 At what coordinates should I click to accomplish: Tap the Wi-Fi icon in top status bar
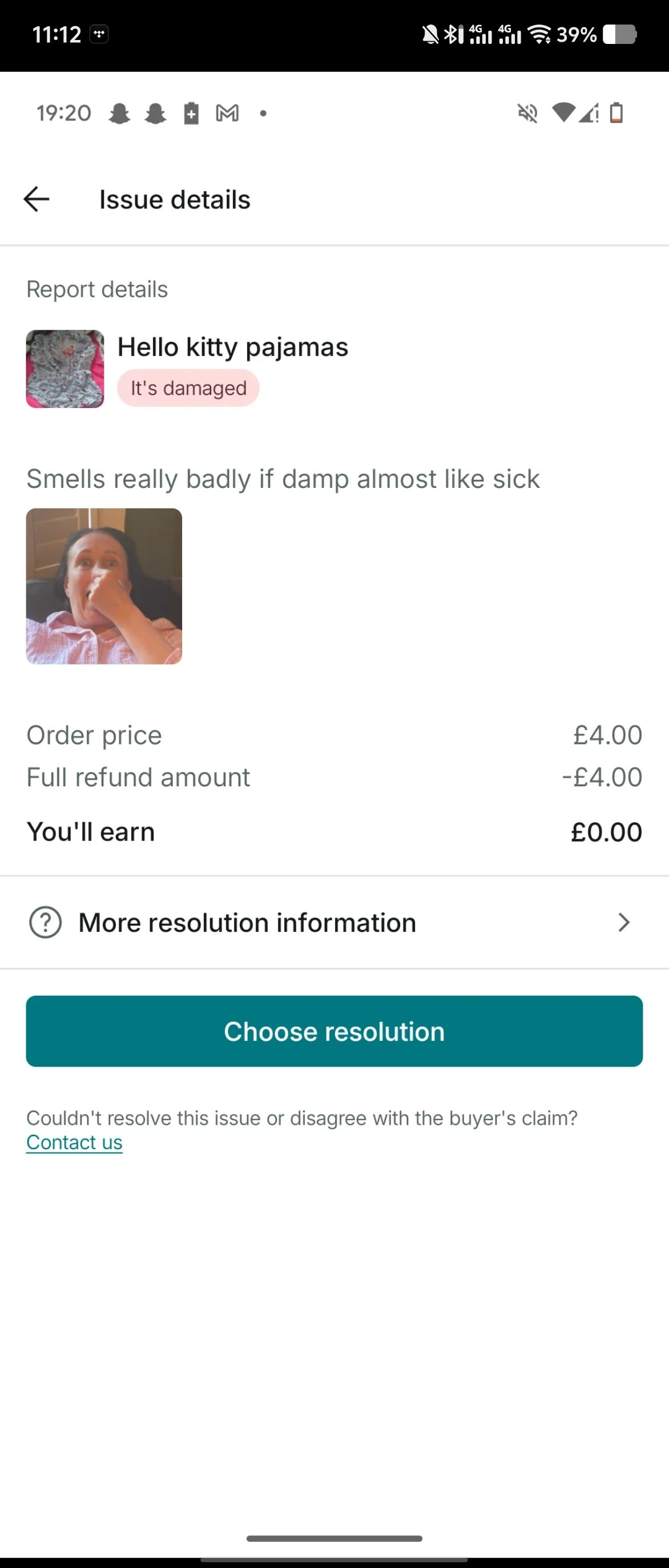click(x=539, y=34)
